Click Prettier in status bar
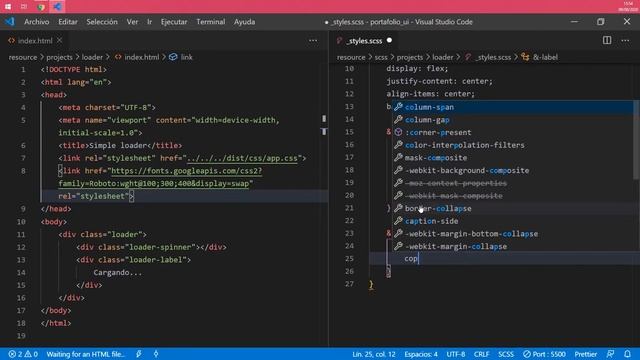640x360 pixels. [585, 354]
